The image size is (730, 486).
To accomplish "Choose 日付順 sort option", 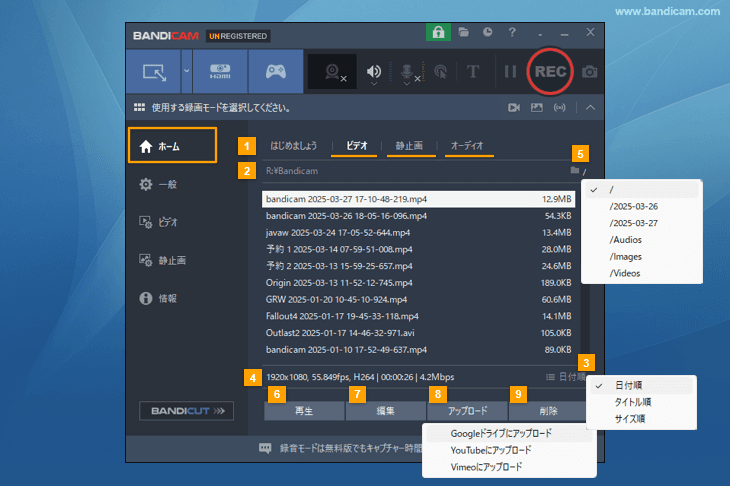I will pyautogui.click(x=641, y=385).
